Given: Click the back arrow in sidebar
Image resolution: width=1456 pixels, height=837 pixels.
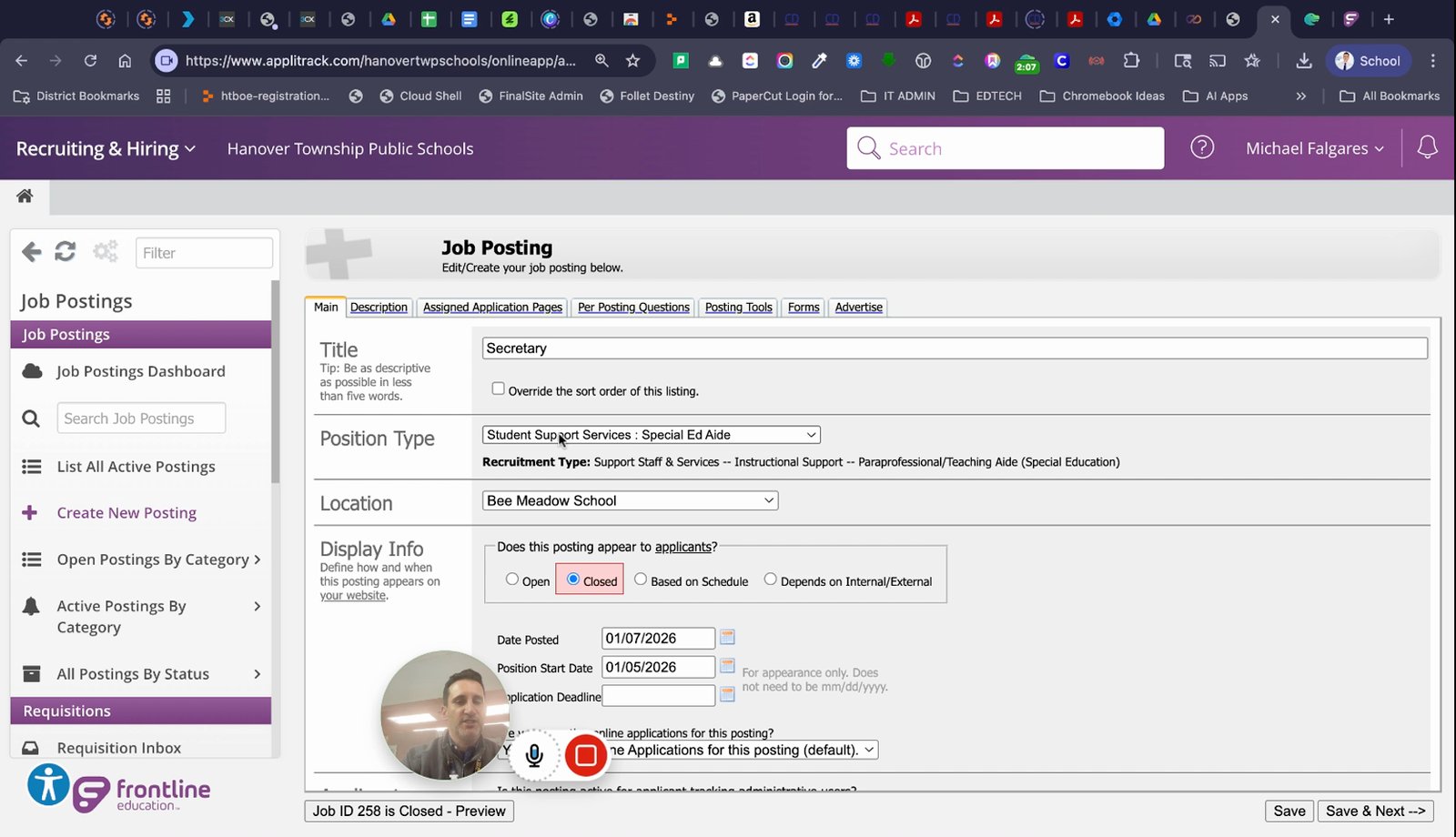Looking at the screenshot, I should [32, 252].
